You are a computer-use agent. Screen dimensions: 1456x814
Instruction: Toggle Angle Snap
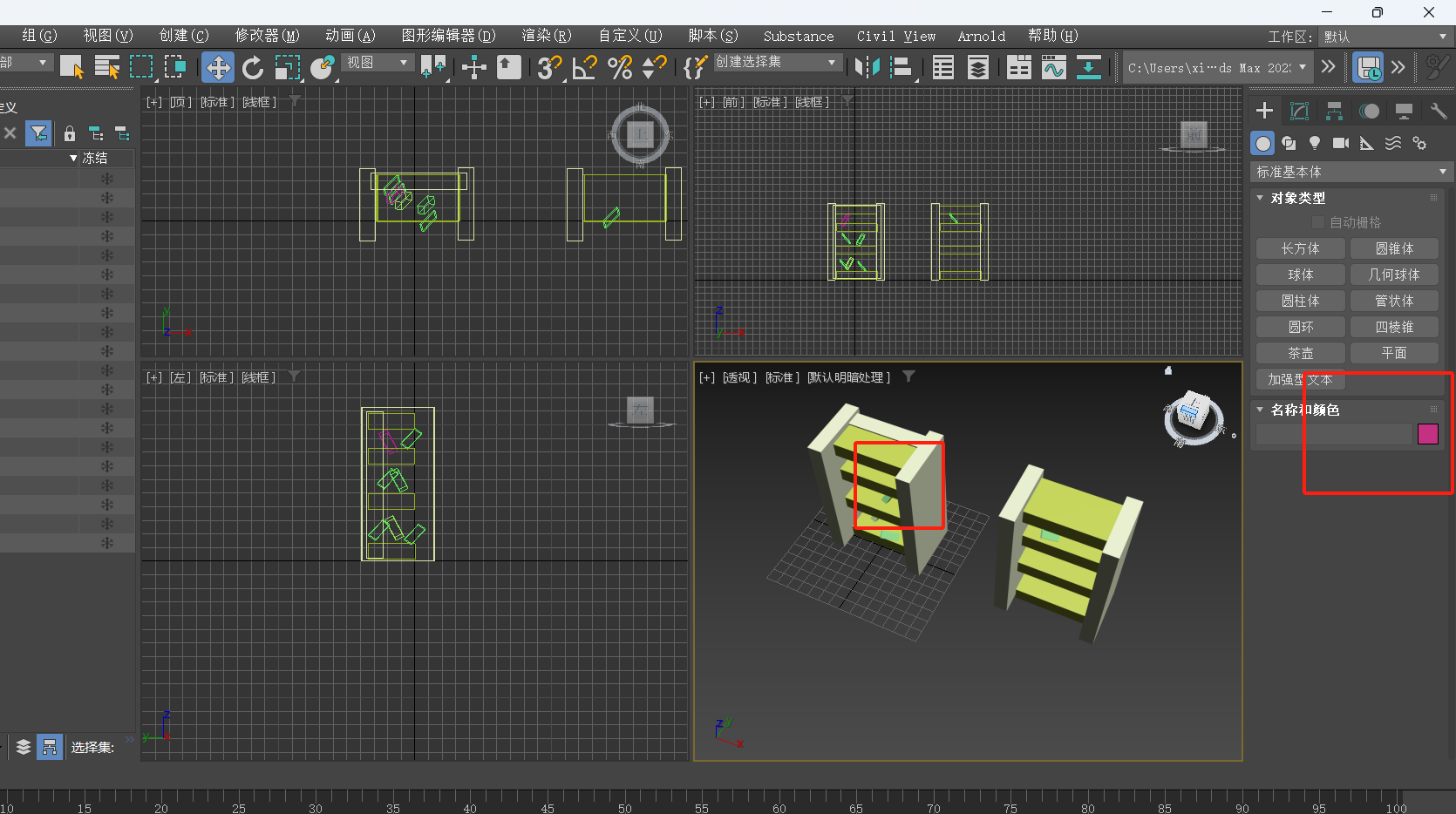[584, 67]
